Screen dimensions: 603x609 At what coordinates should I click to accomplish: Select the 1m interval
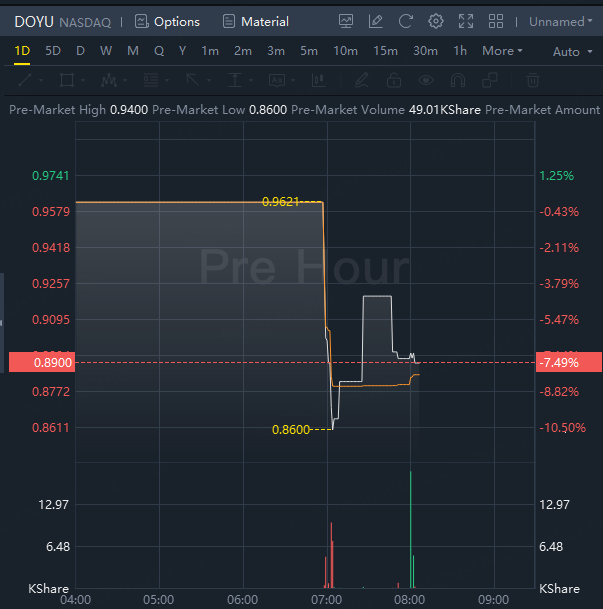click(x=210, y=51)
